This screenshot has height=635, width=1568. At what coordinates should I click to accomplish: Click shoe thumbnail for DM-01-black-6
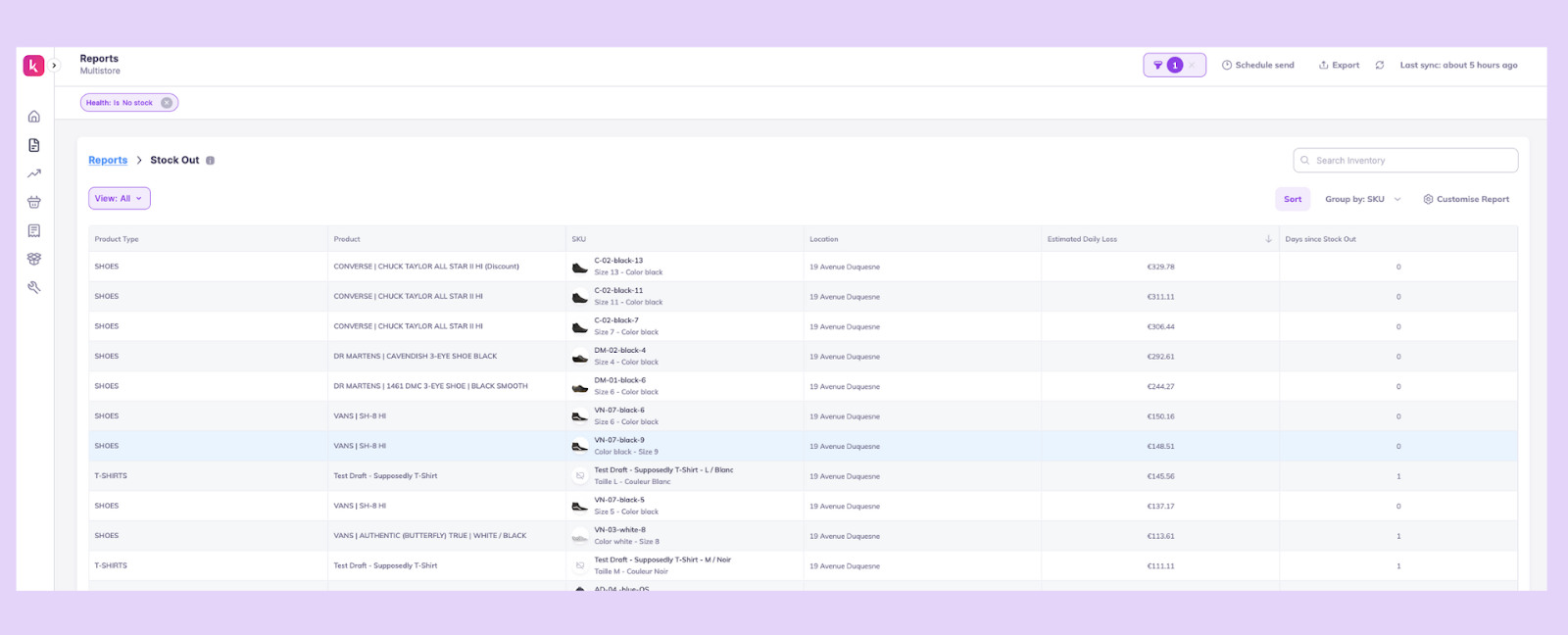[580, 386]
